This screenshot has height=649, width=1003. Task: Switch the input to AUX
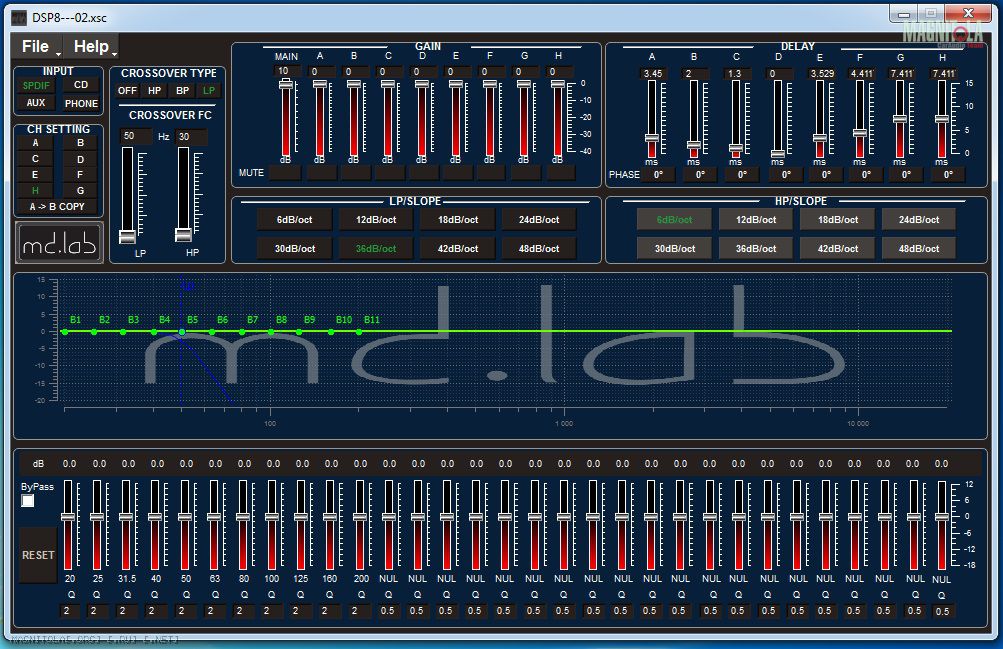[36, 102]
